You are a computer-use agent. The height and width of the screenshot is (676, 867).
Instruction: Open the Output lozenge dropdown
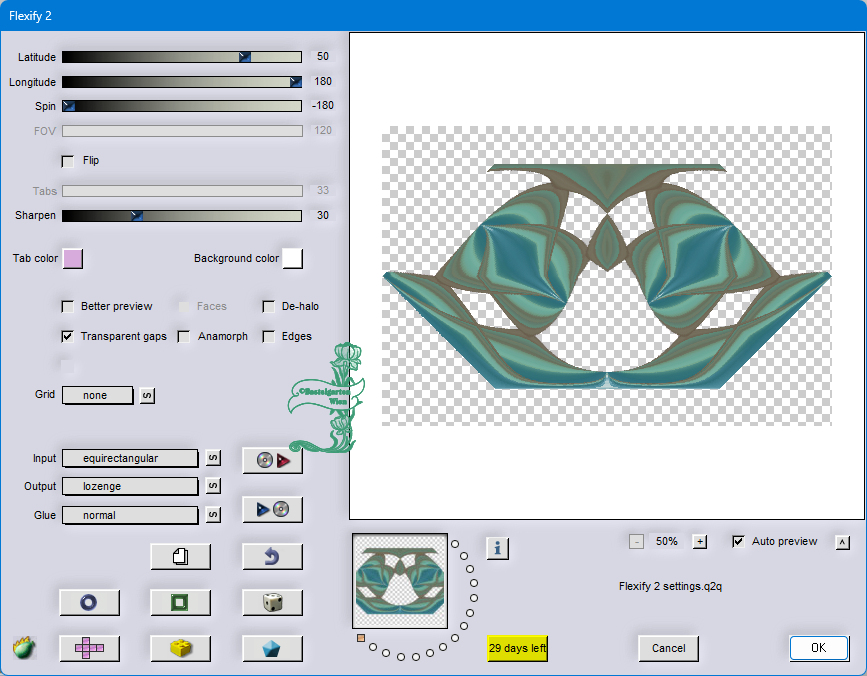point(130,486)
